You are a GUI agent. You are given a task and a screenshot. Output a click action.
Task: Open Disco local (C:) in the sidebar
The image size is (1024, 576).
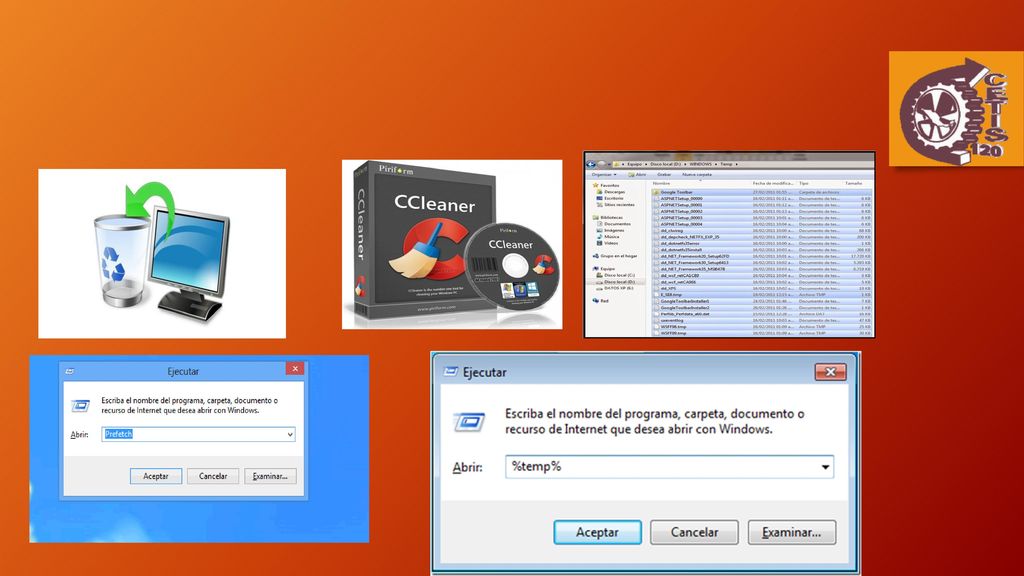click(x=615, y=275)
